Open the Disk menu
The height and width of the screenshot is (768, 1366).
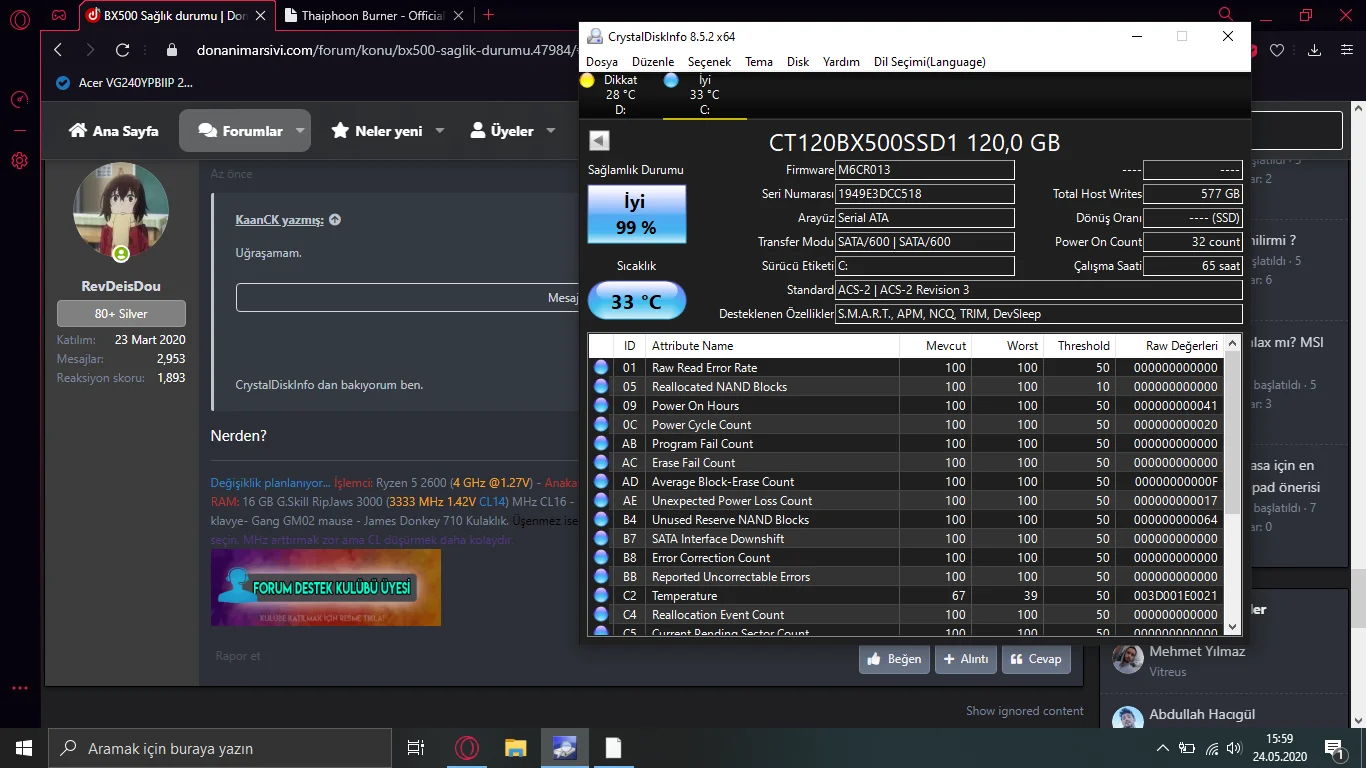tap(798, 62)
